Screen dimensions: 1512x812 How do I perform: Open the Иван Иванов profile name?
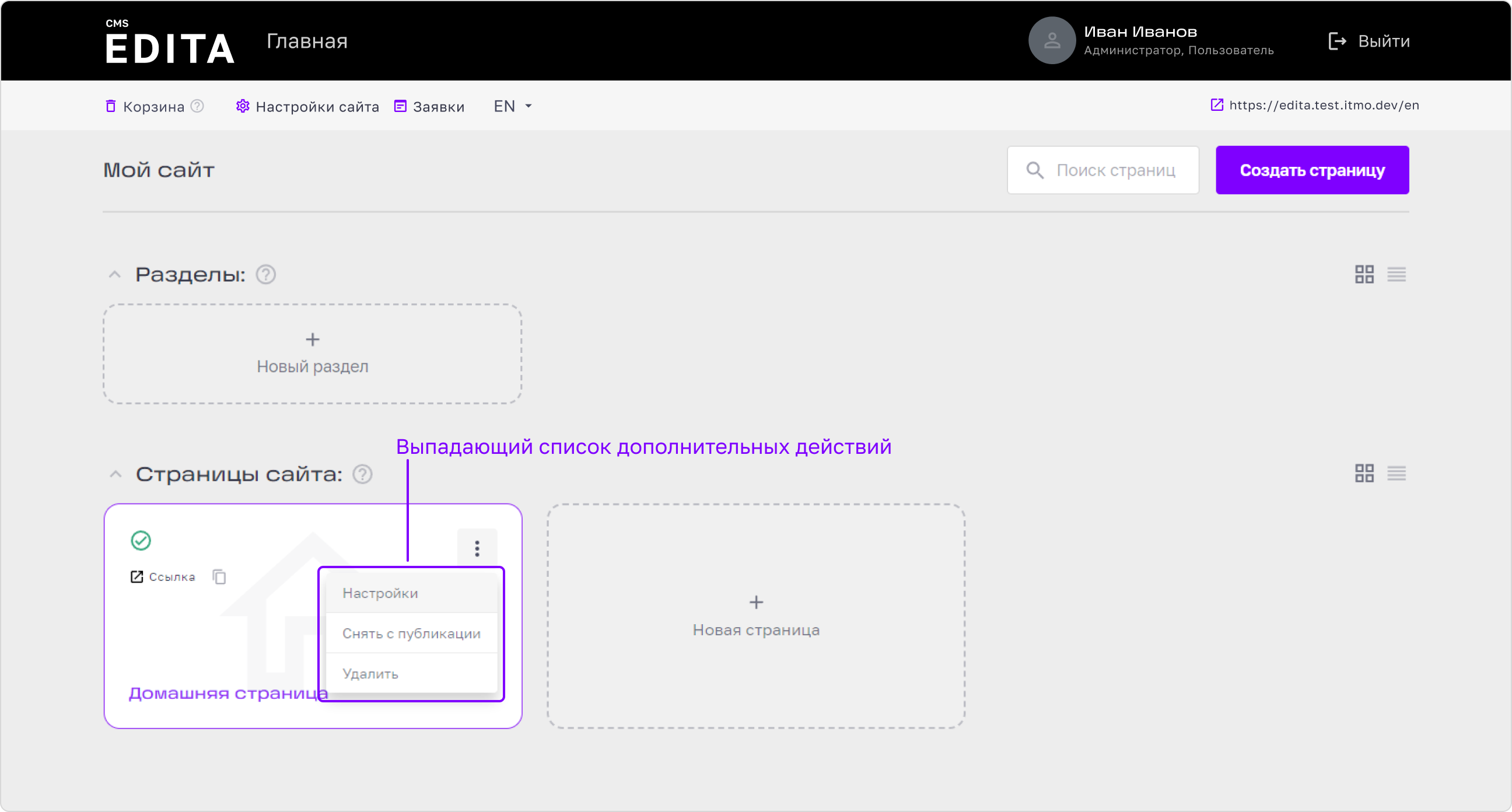click(x=1140, y=32)
